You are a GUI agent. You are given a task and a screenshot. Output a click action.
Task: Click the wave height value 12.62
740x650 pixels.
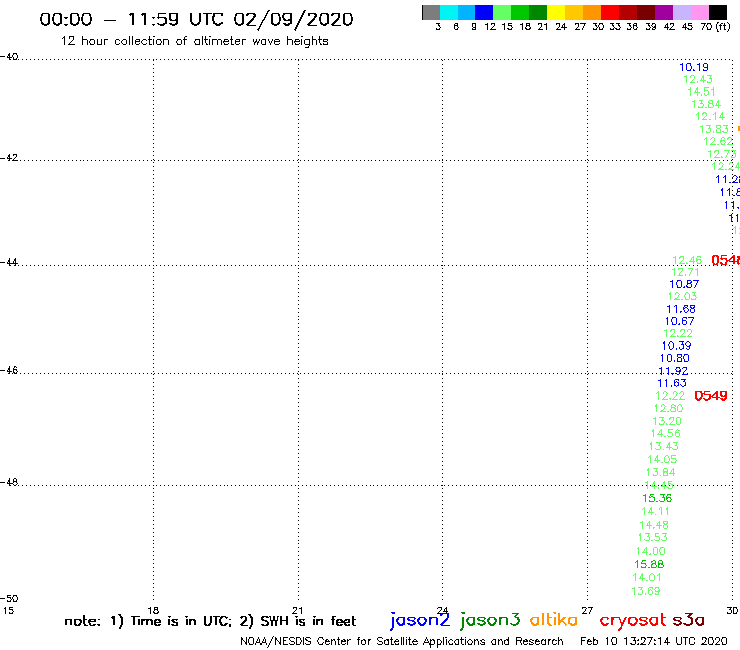pos(718,142)
